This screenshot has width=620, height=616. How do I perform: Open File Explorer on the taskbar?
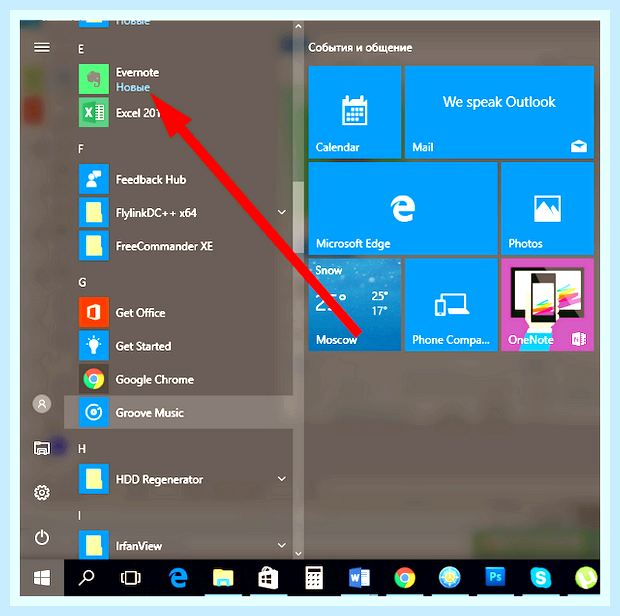[223, 578]
